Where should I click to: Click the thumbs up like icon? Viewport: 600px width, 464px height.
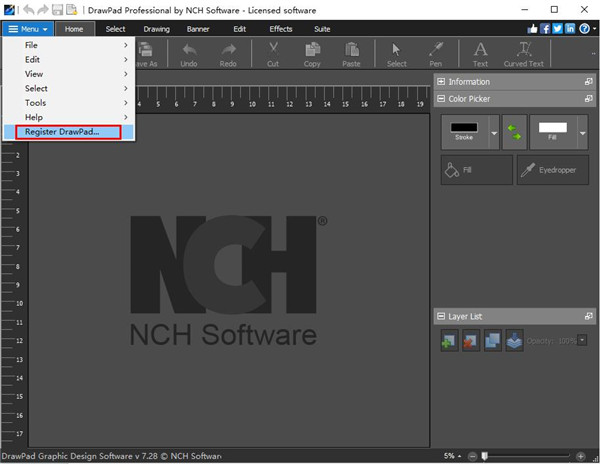[532, 29]
